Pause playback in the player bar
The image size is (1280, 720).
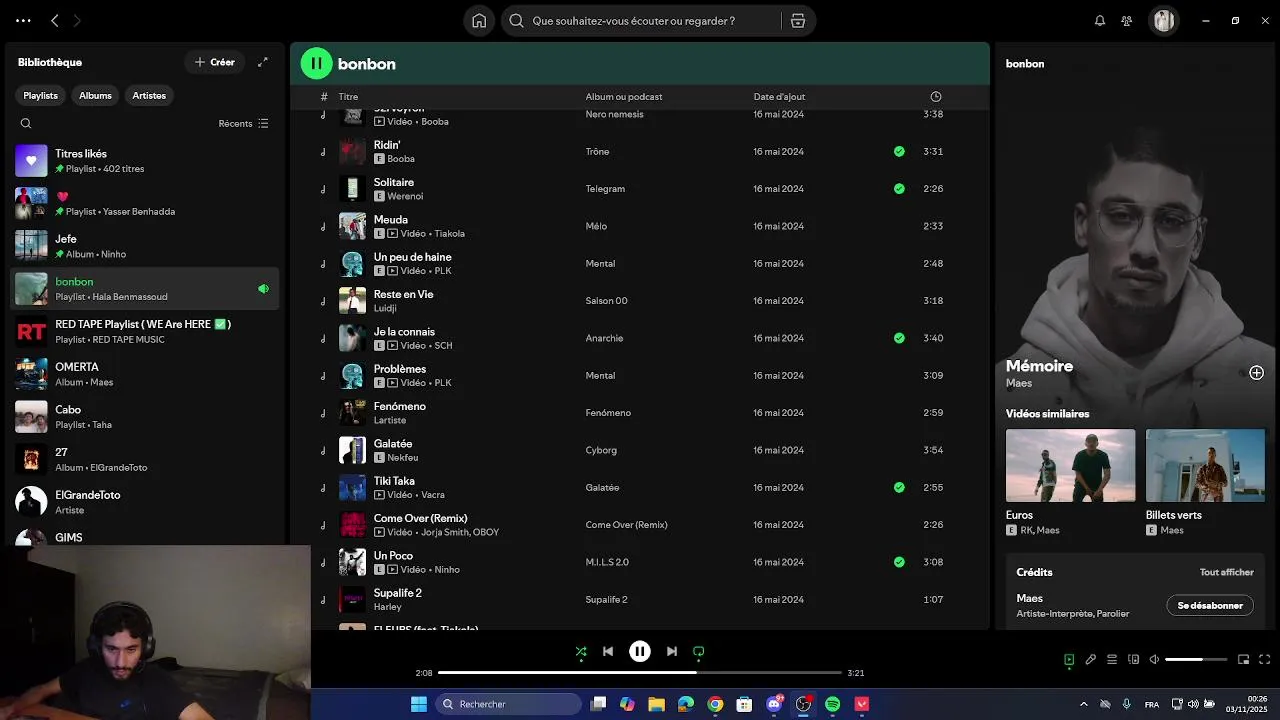tap(640, 652)
